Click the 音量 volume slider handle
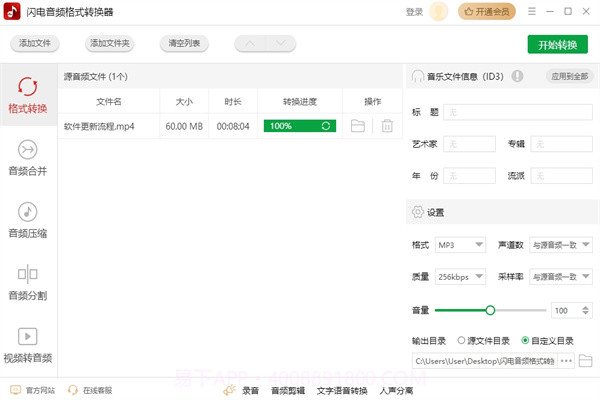 pos(490,310)
